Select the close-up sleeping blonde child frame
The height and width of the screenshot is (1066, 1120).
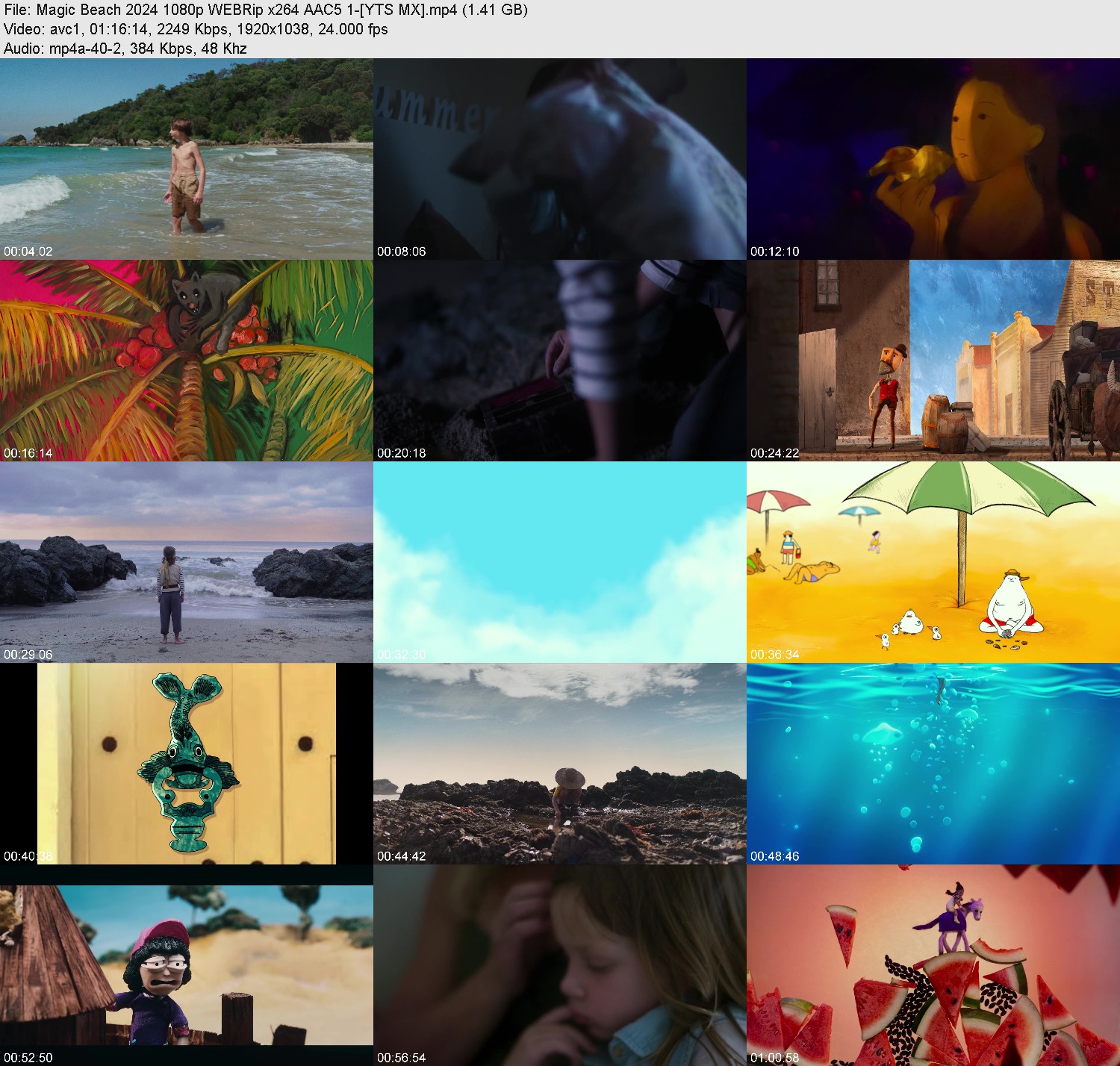coord(560,965)
